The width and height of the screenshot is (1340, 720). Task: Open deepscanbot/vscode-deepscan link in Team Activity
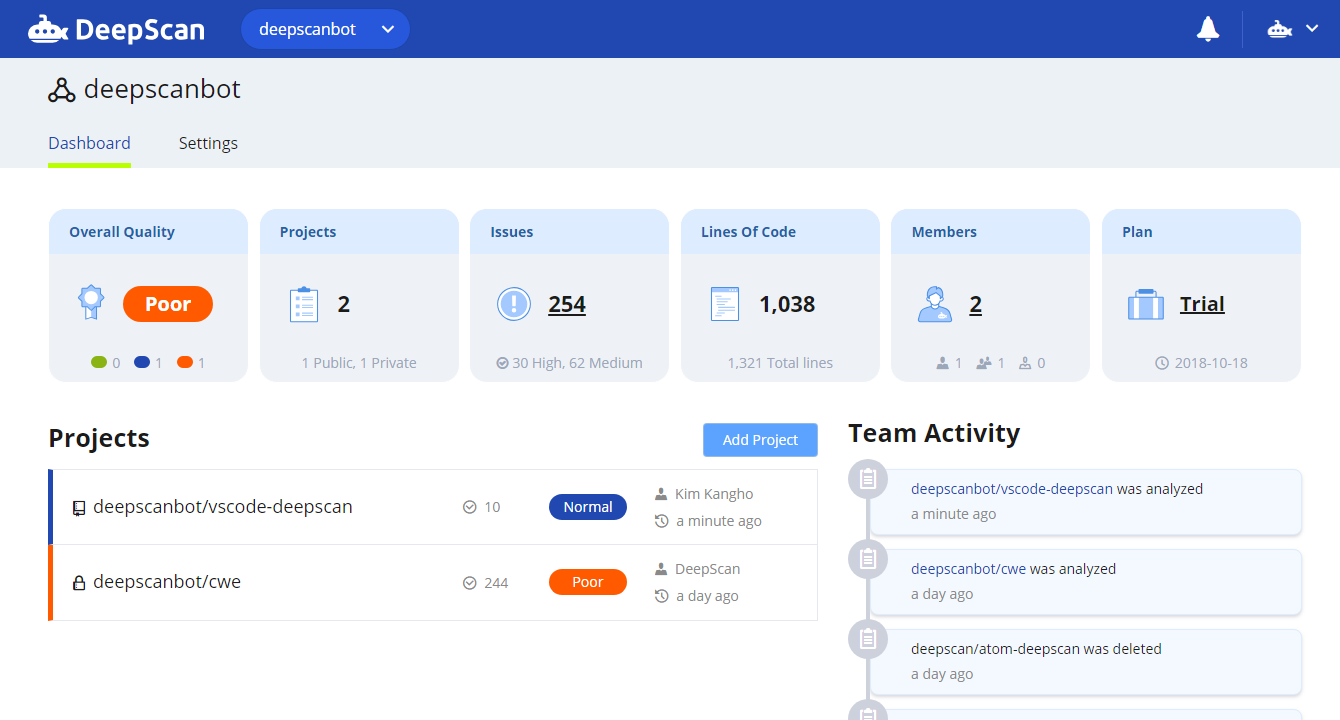click(x=1012, y=489)
